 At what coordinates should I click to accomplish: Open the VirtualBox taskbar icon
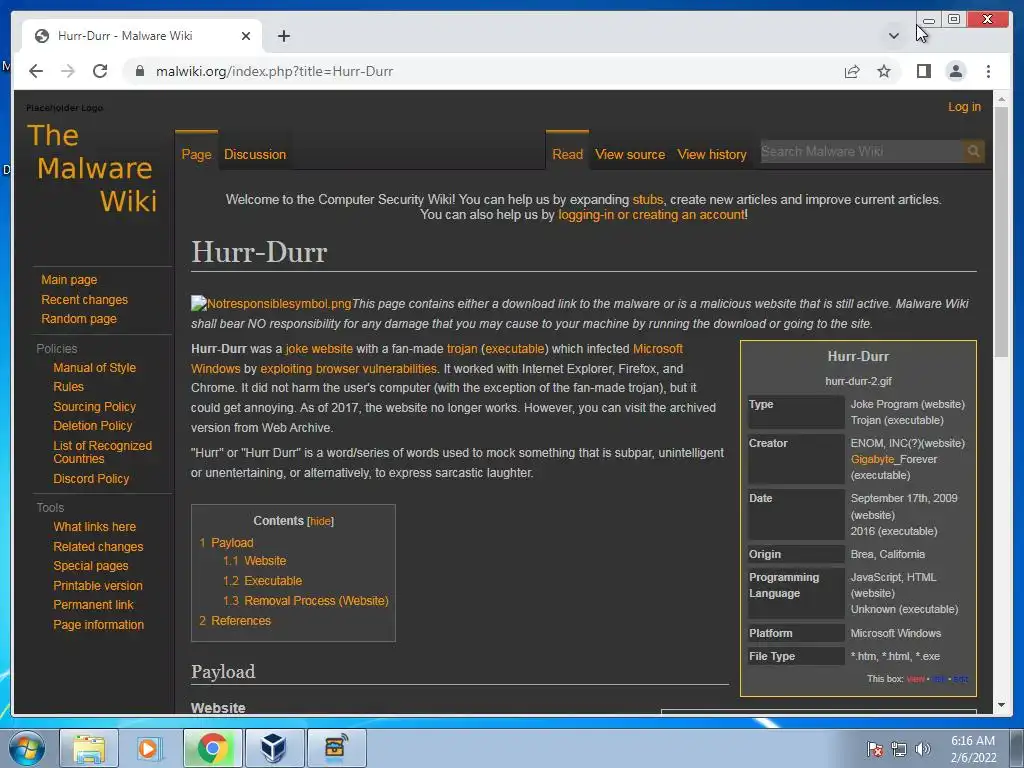[273, 748]
